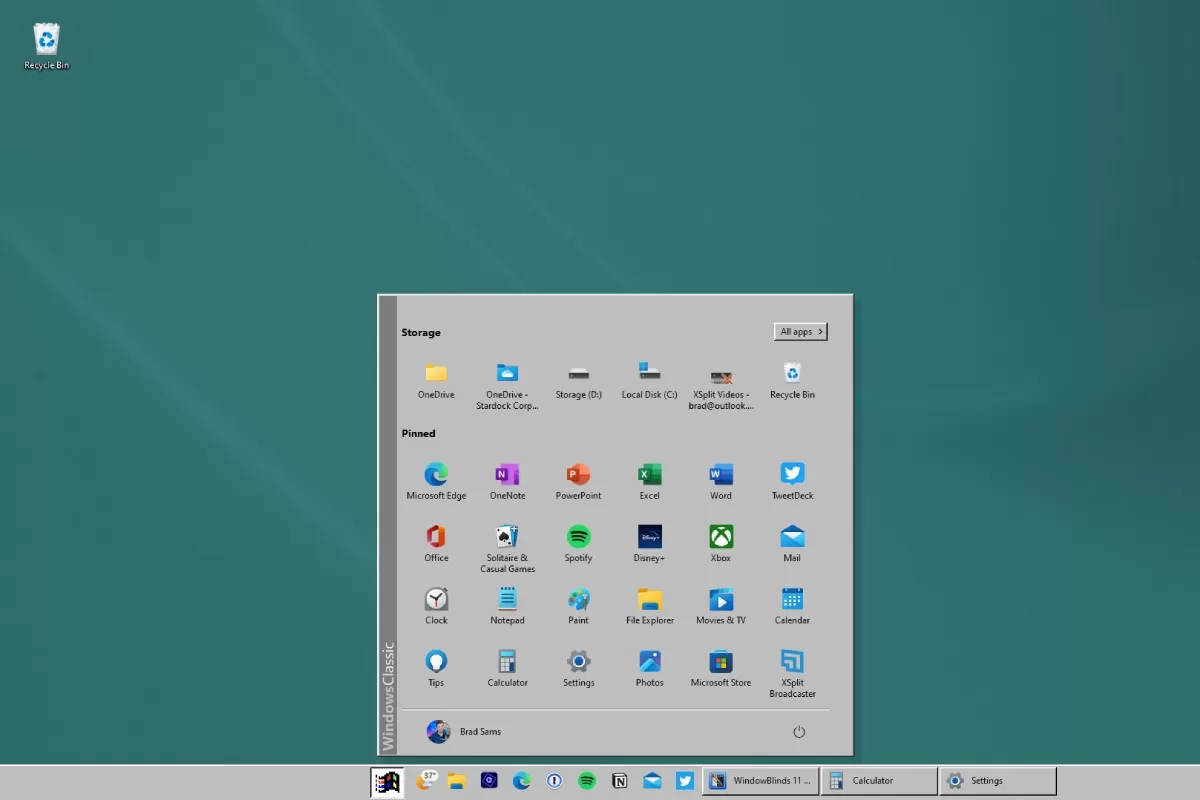Open Notion from the taskbar
The height and width of the screenshot is (800, 1200).
620,781
